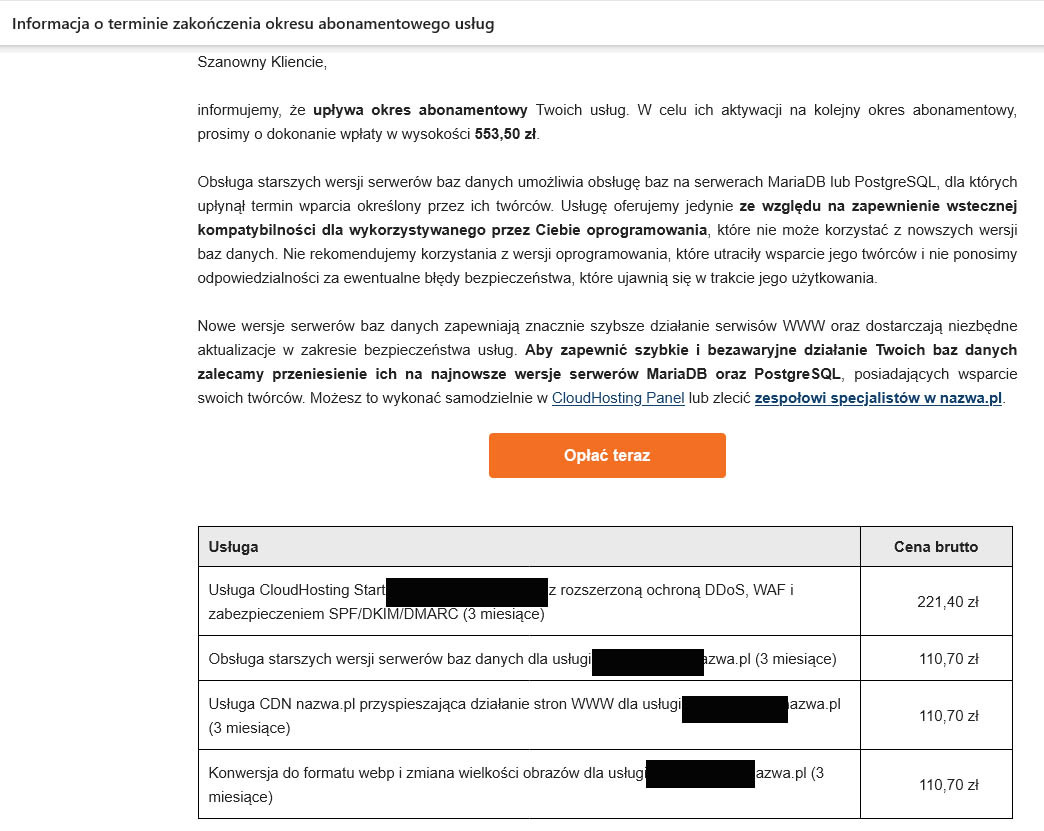The height and width of the screenshot is (831, 1044).
Task: Click the price in the CDN service row
Action: (948, 716)
